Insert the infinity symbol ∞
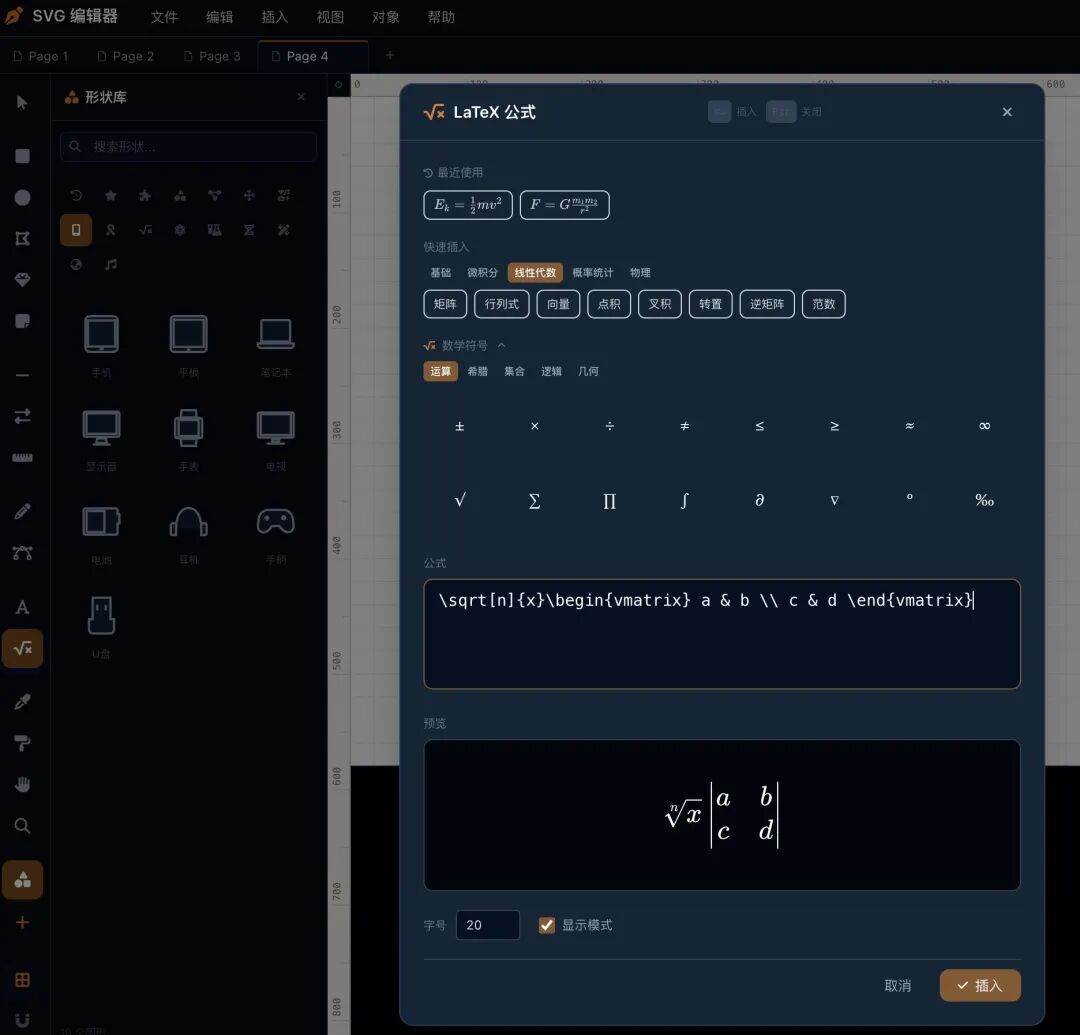Screen dimensions: 1080x1035 coord(984,426)
